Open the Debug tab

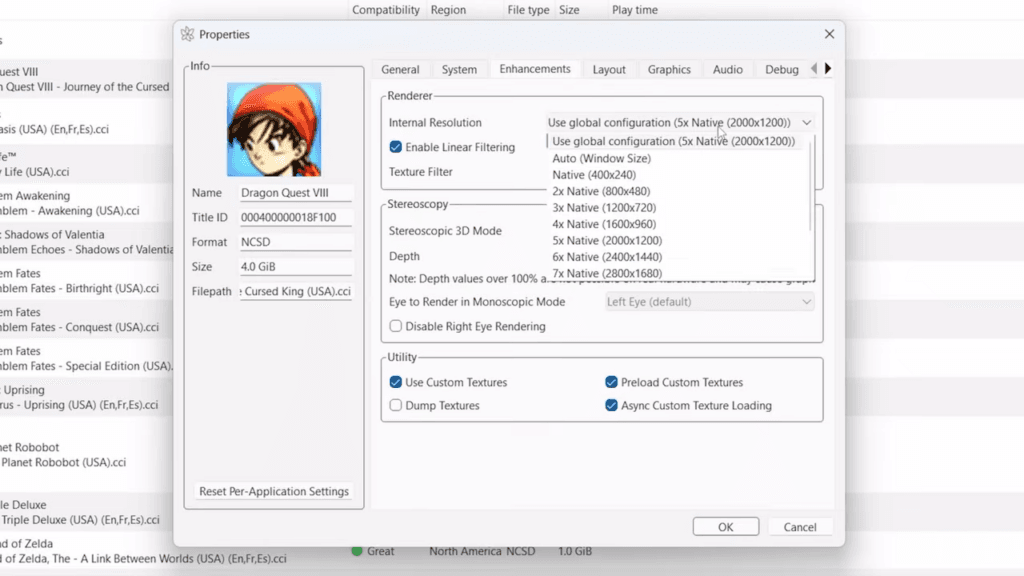click(782, 69)
